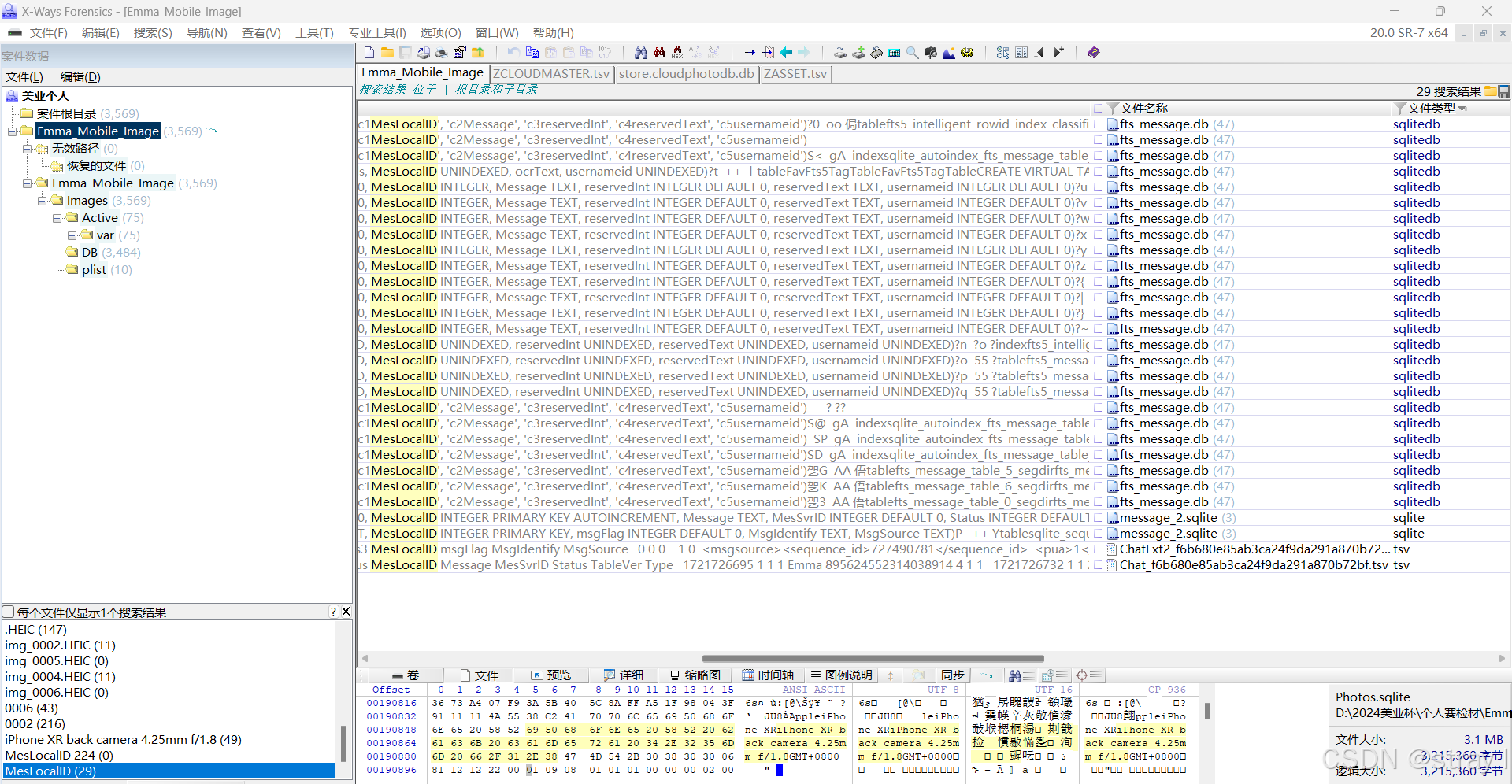Tick the checkbox of the last fts_message.db row

(x=1098, y=502)
